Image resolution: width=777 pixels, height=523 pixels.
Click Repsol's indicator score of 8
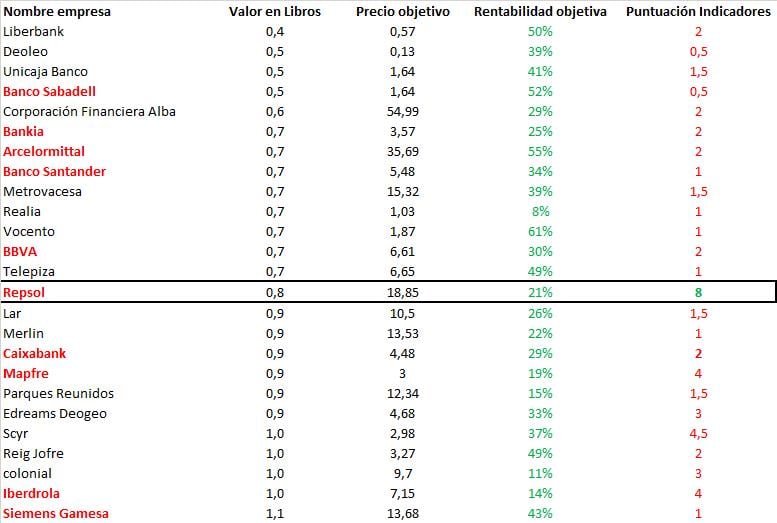[698, 293]
